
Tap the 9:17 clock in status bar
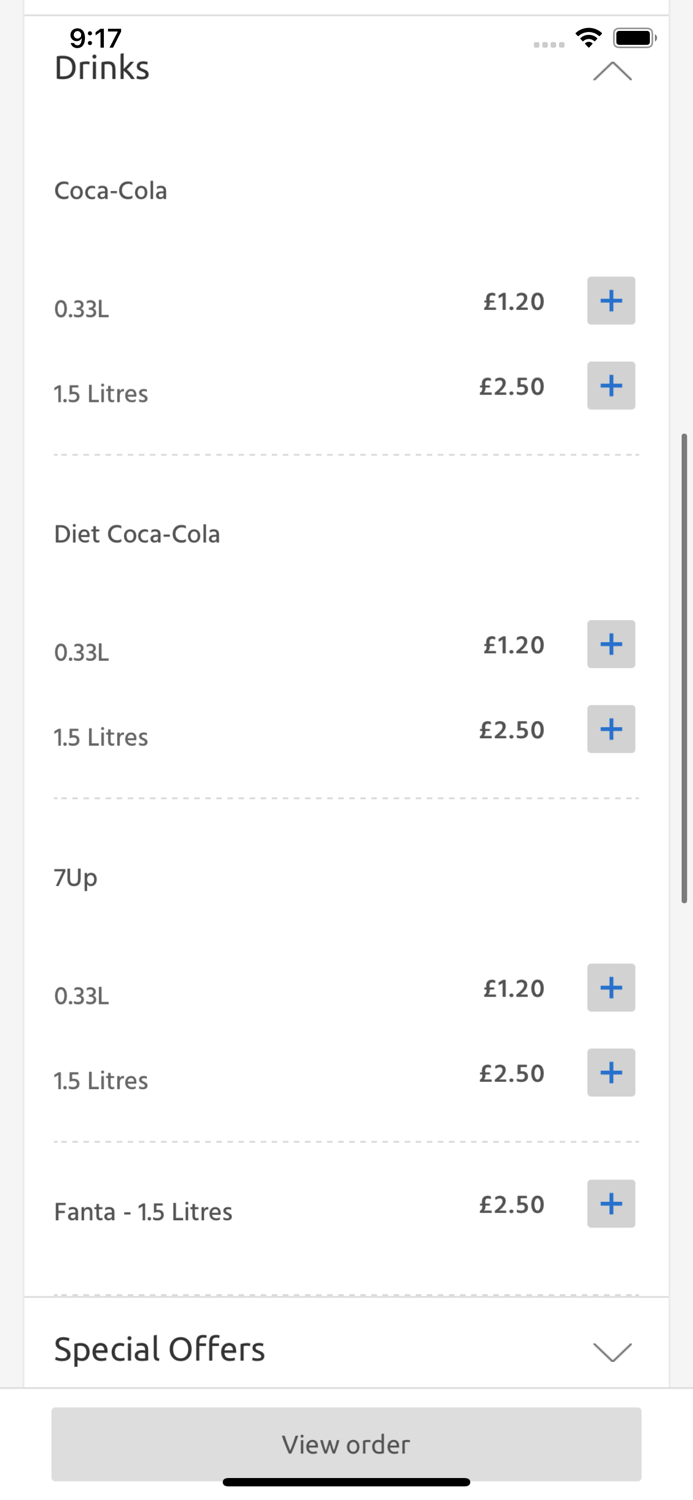[96, 38]
